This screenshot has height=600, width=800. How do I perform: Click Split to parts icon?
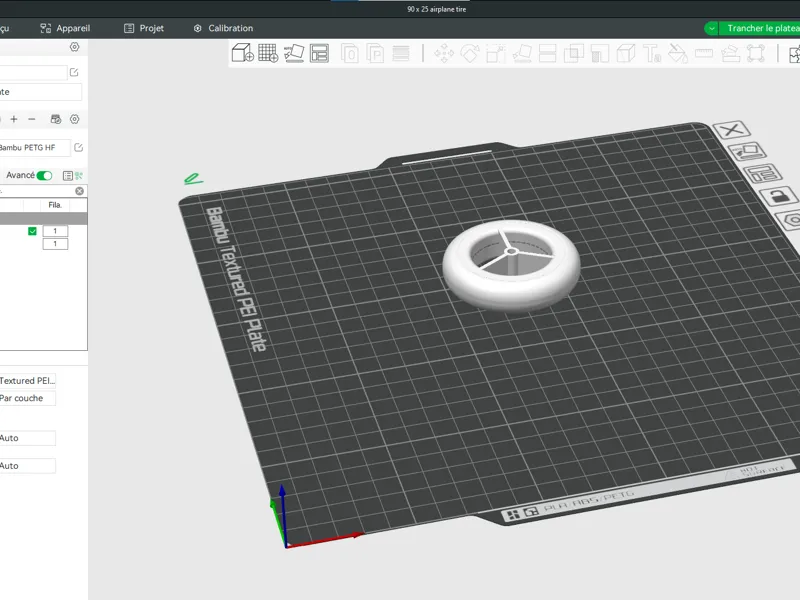tap(375, 53)
